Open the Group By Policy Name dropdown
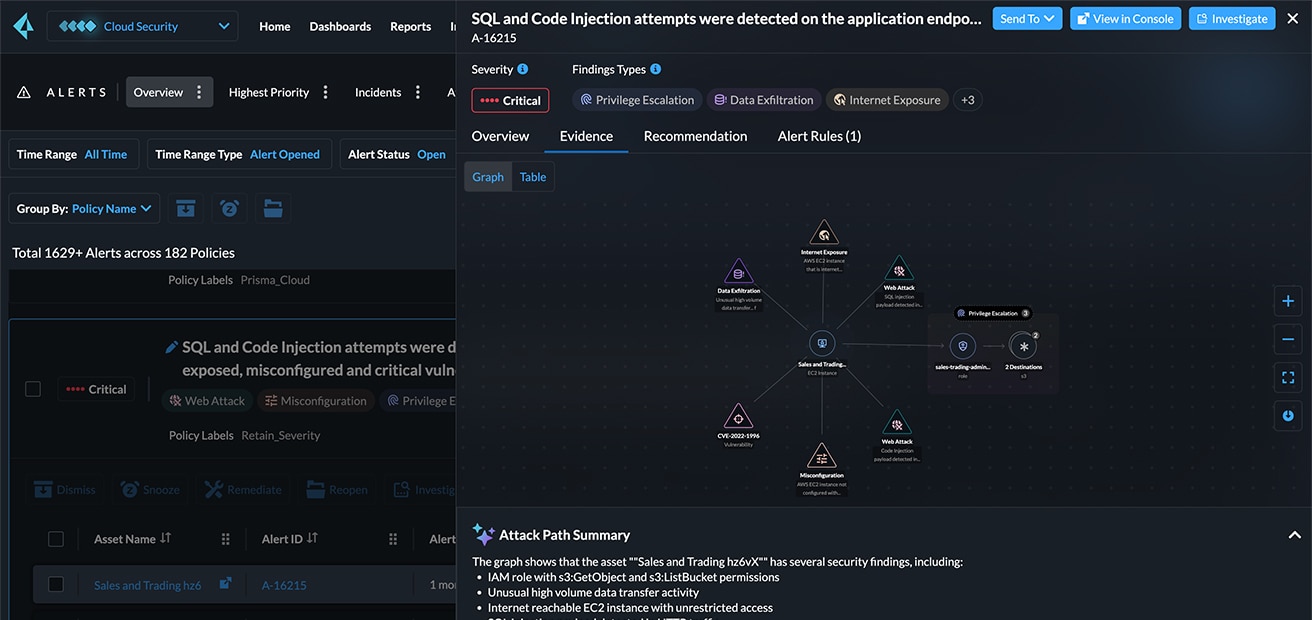1312x620 pixels. coord(84,208)
